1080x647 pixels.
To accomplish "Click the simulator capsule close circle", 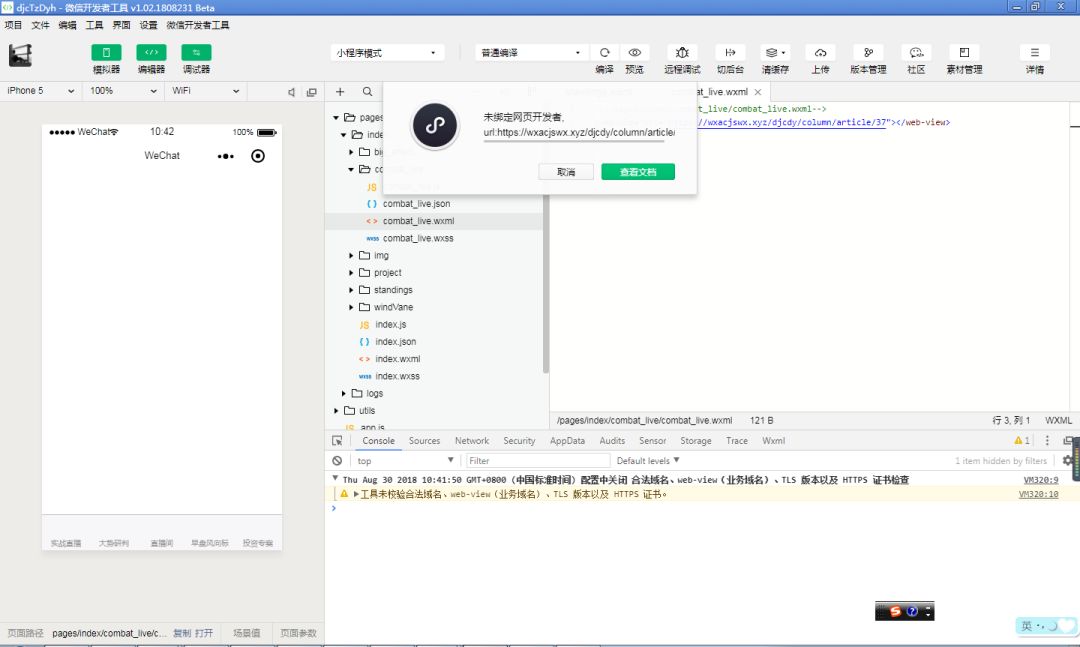I will (258, 156).
